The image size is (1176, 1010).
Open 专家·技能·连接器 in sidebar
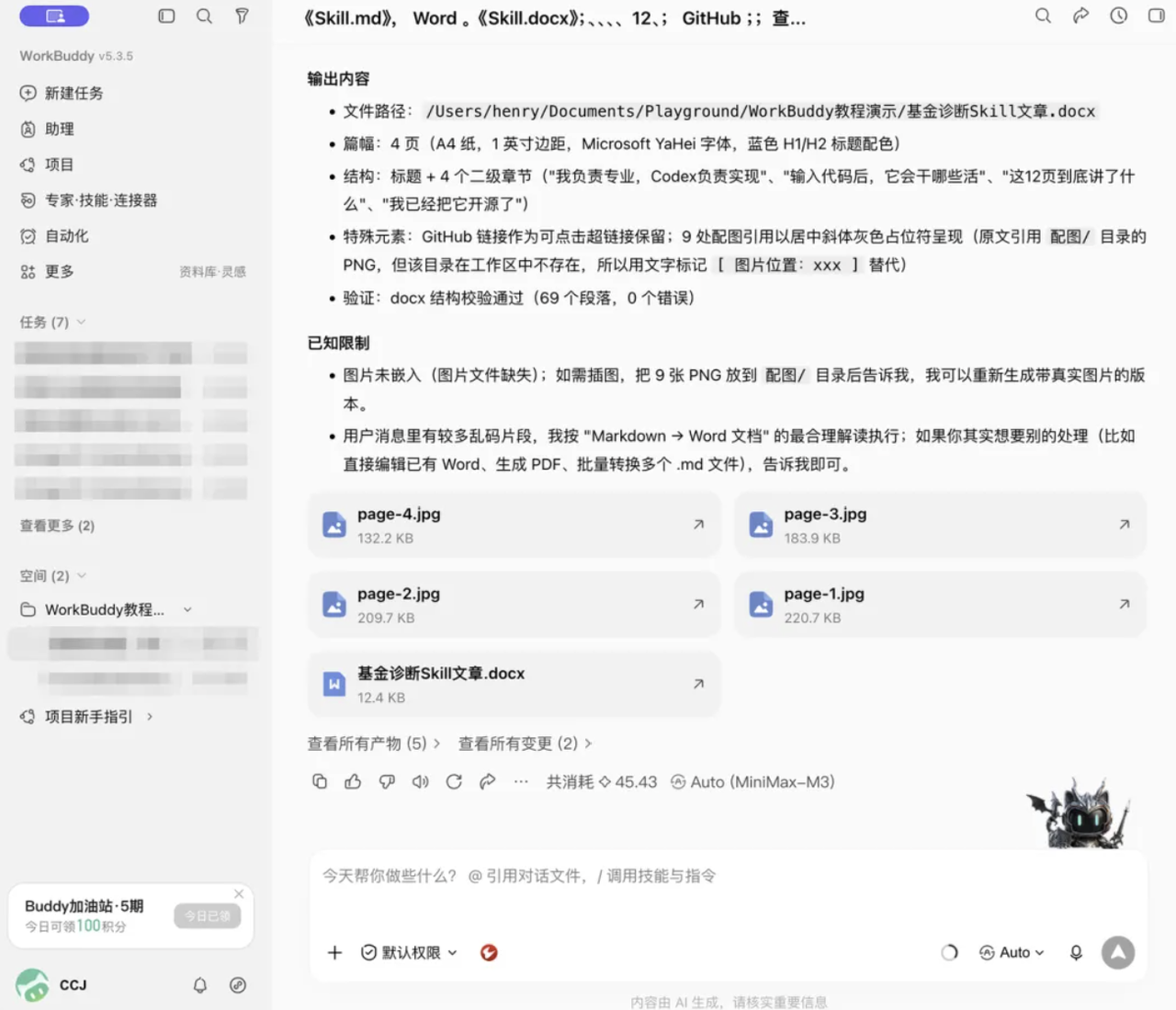coord(88,200)
